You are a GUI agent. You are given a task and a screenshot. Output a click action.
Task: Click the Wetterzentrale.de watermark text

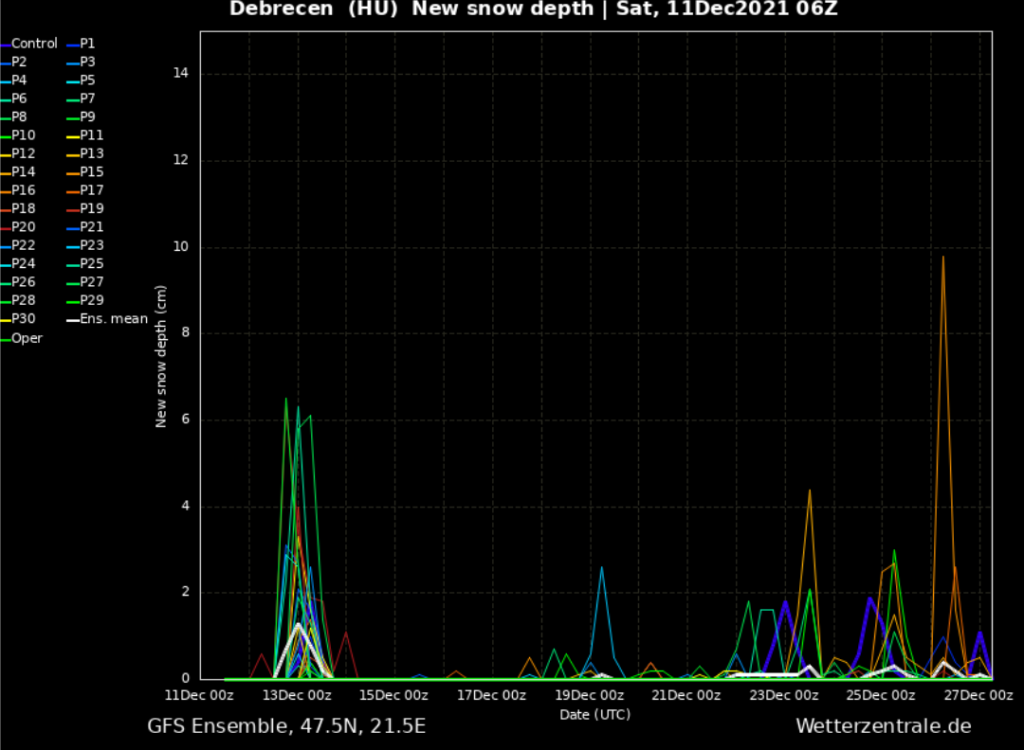(883, 726)
